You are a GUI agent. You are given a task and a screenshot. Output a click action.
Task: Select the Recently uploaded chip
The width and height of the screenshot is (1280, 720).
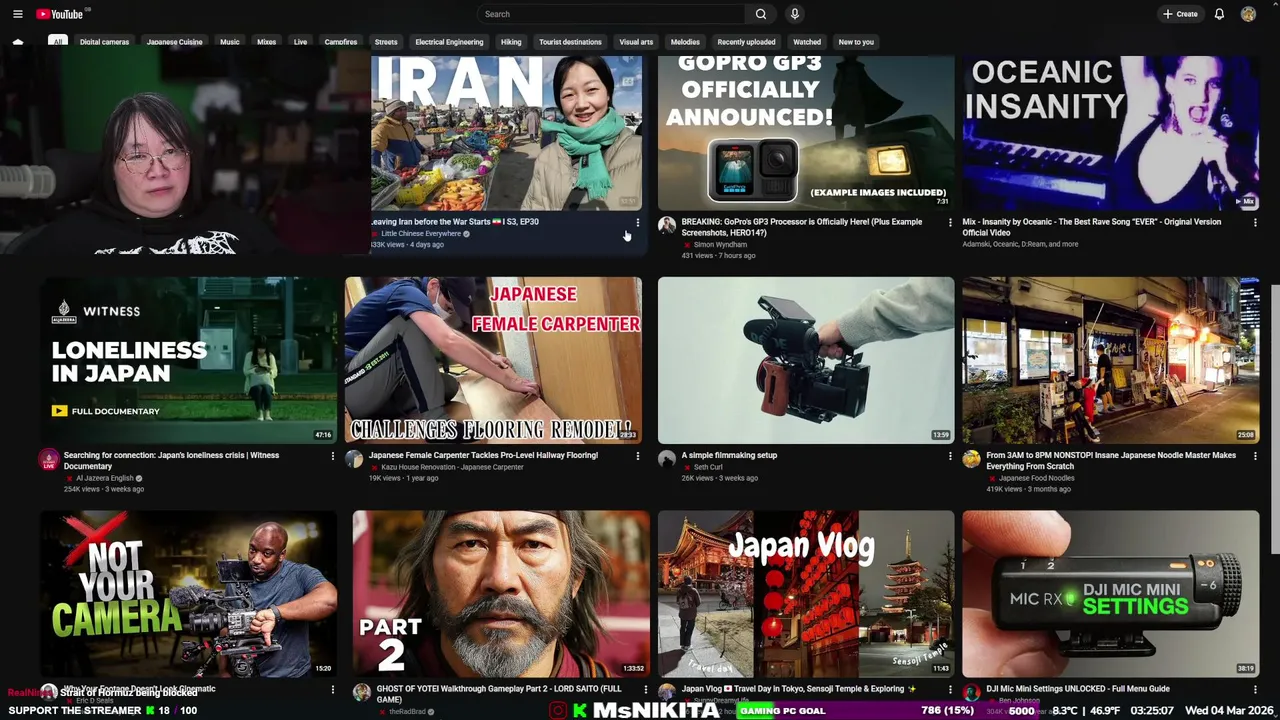pos(746,42)
